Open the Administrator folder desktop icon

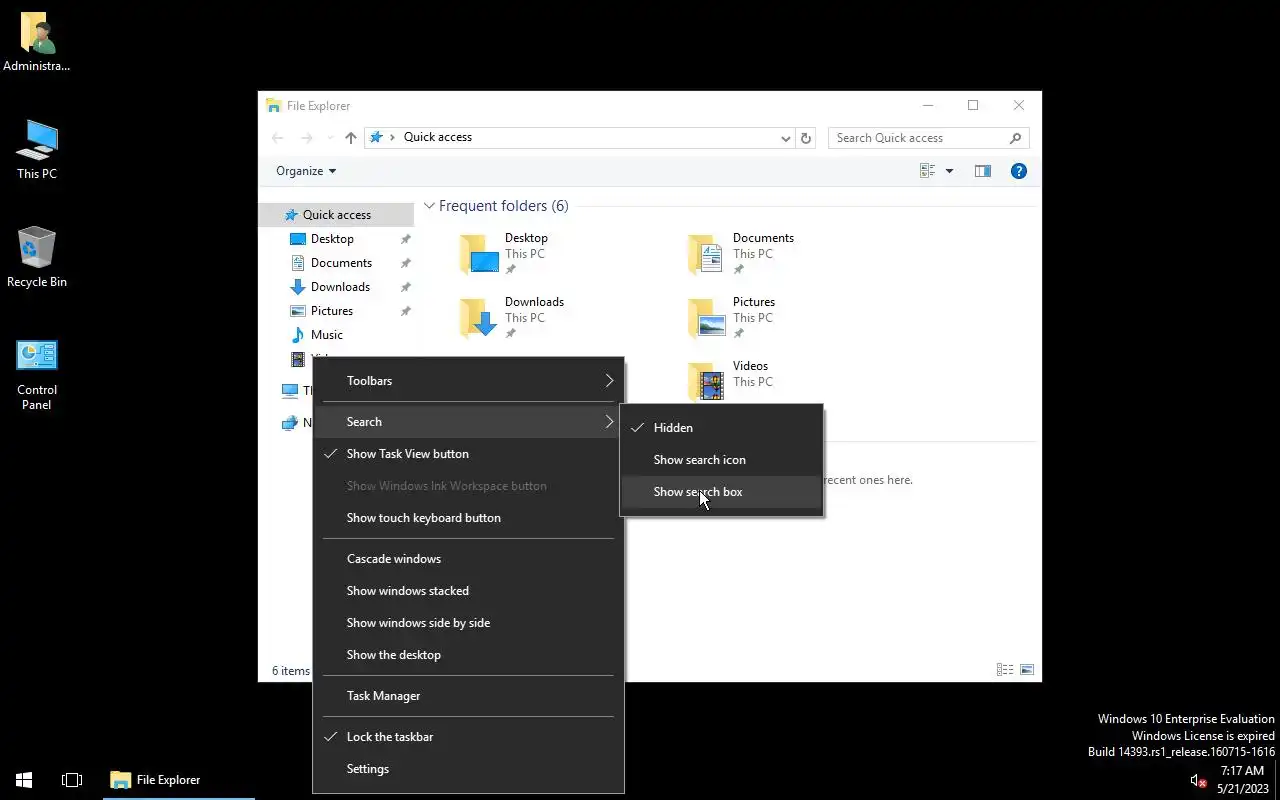37,42
